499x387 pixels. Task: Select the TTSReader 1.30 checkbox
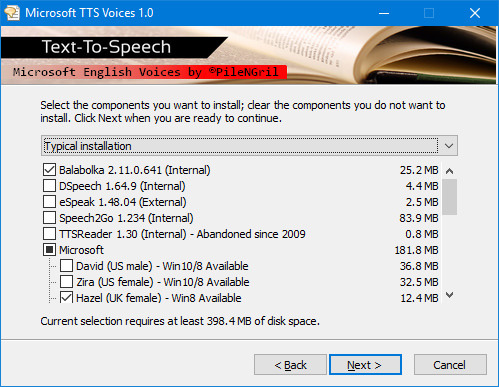coord(49,234)
